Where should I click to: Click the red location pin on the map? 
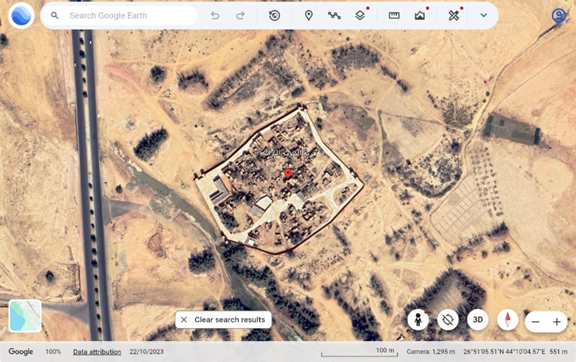pos(288,174)
